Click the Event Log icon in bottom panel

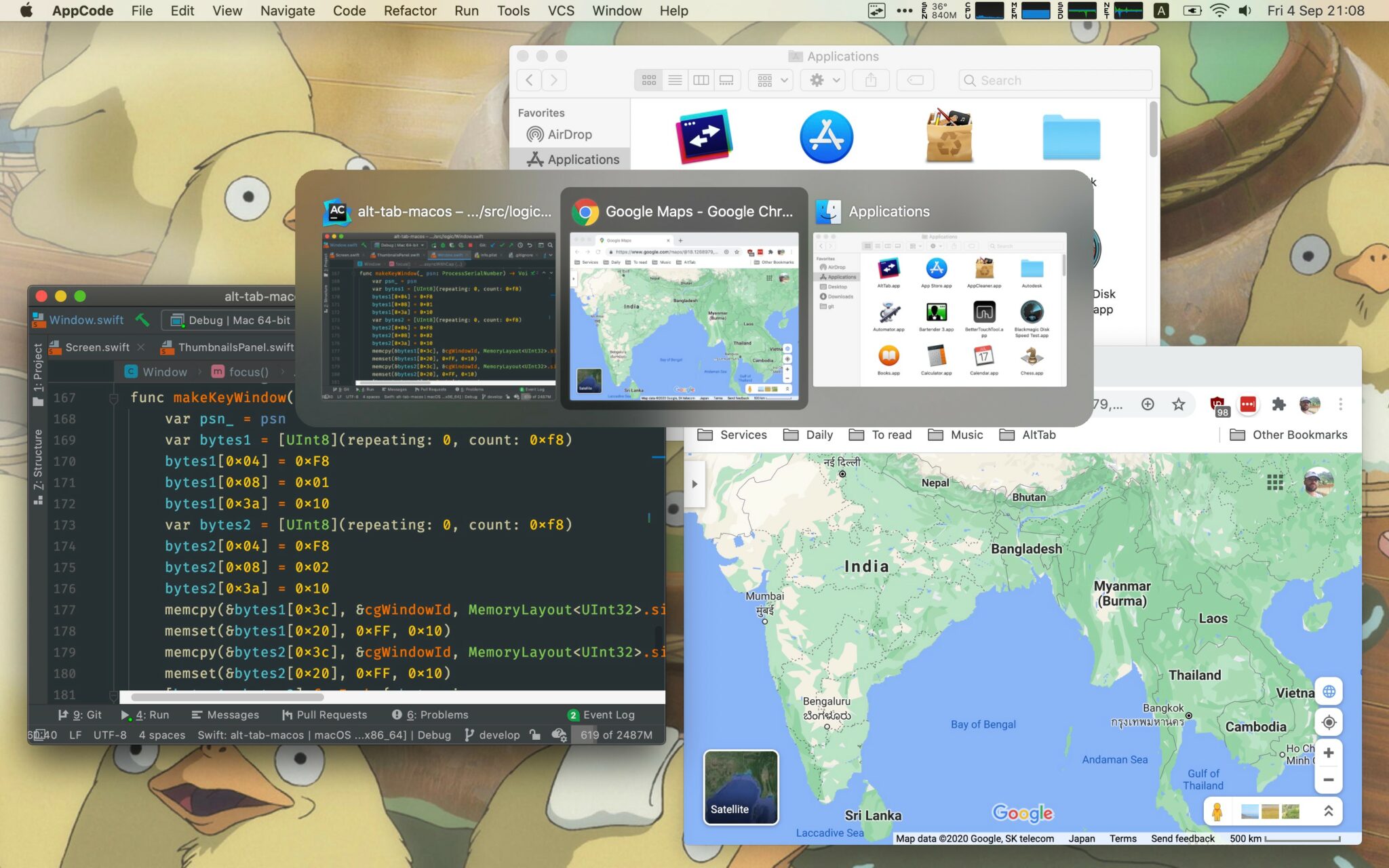pos(571,714)
